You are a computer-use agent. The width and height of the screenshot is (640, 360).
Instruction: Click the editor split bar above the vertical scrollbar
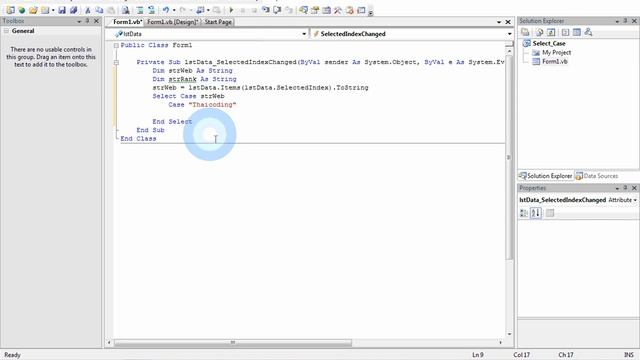coord(509,44)
